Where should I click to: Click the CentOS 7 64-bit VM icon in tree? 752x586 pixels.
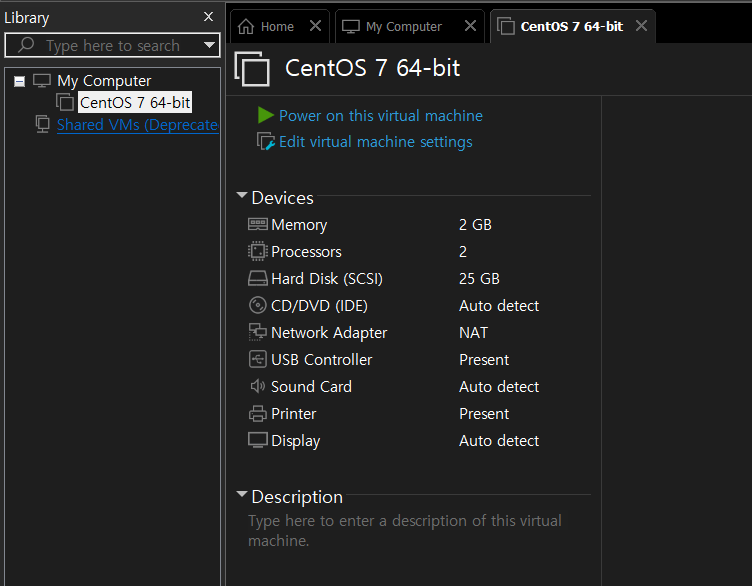pos(65,102)
